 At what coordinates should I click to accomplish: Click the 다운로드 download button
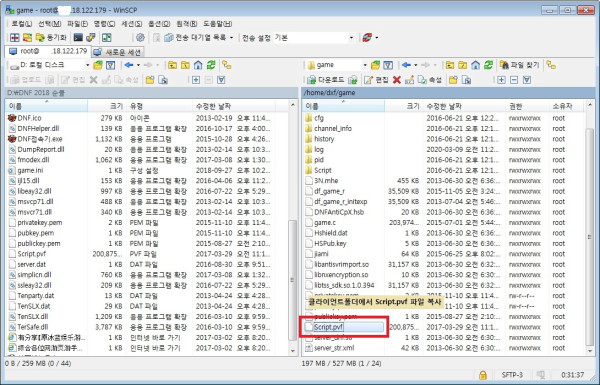326,80
